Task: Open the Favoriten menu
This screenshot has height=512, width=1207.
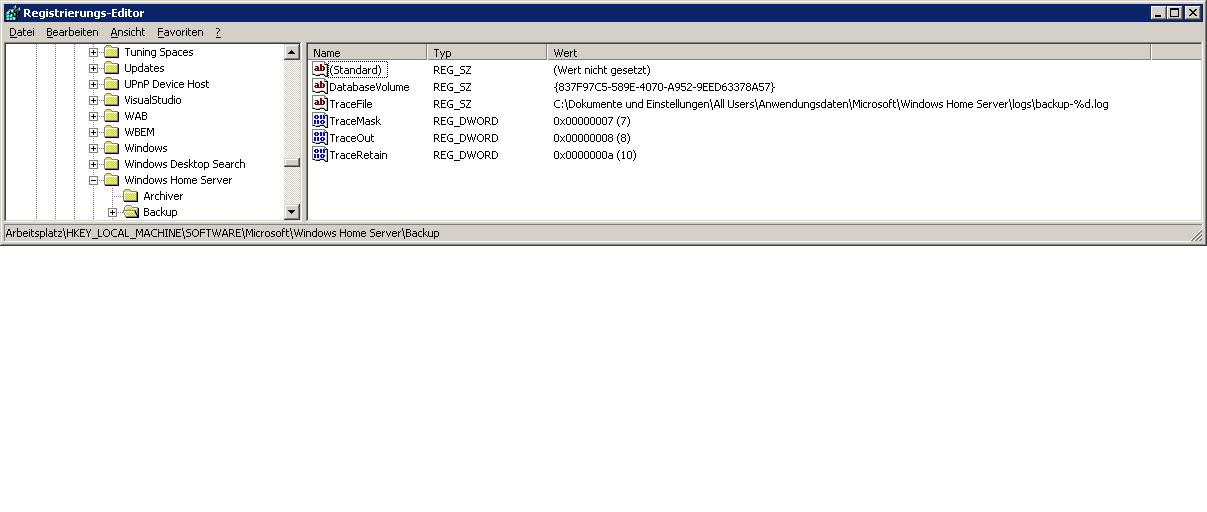Action: (x=180, y=32)
